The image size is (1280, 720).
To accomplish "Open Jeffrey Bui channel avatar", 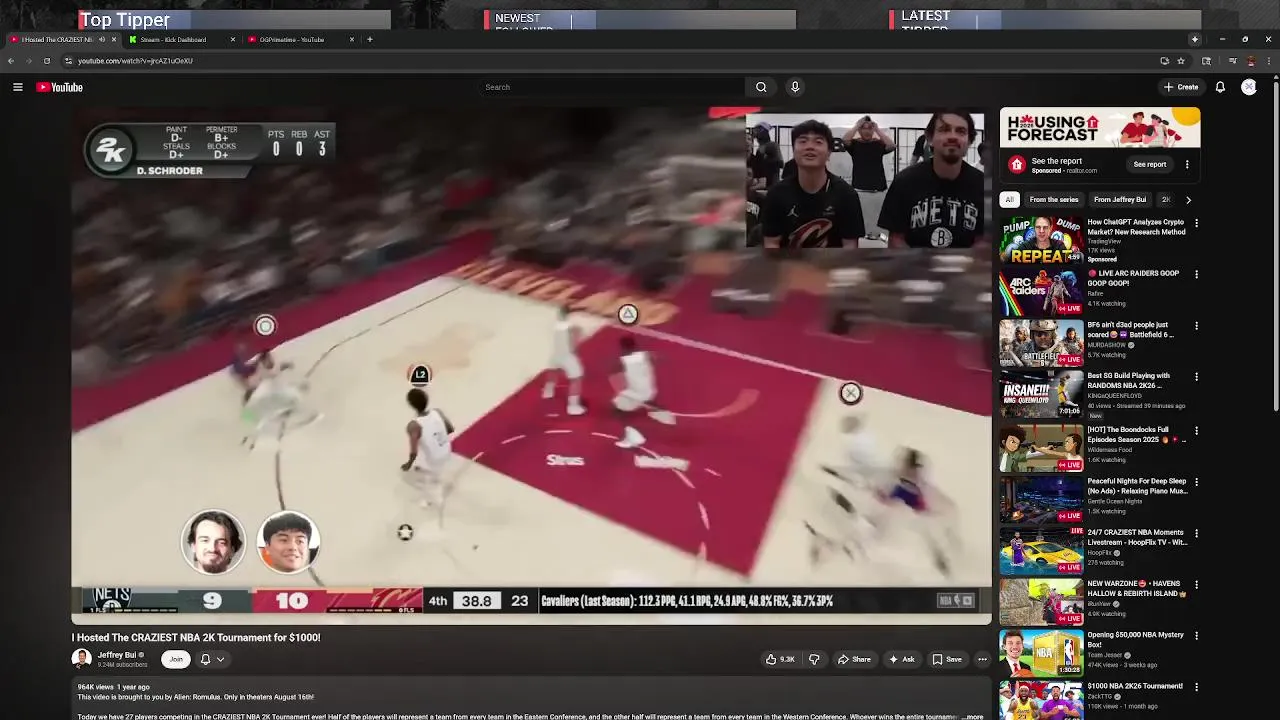I will point(81,658).
